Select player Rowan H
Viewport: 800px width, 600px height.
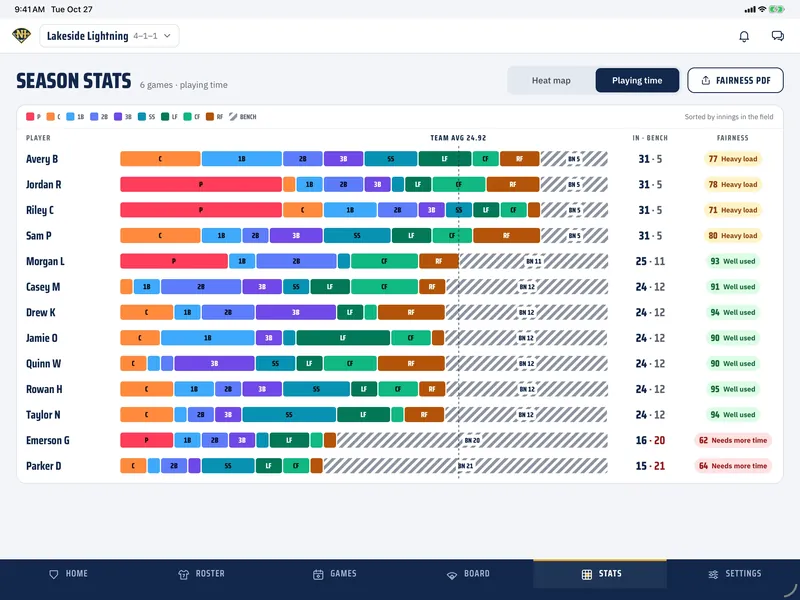pyautogui.click(x=44, y=389)
